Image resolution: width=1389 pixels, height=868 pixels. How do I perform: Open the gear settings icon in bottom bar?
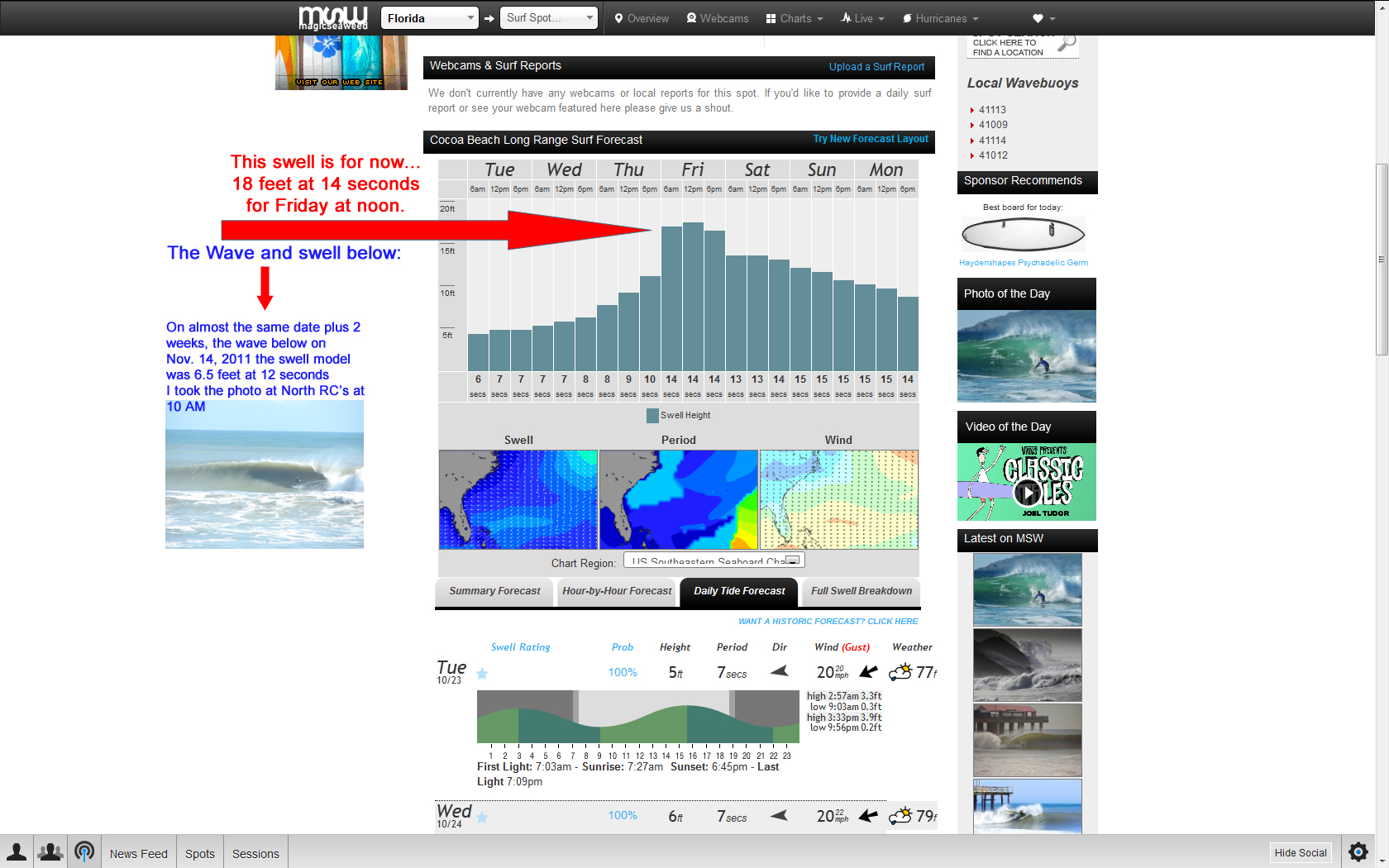click(1358, 851)
